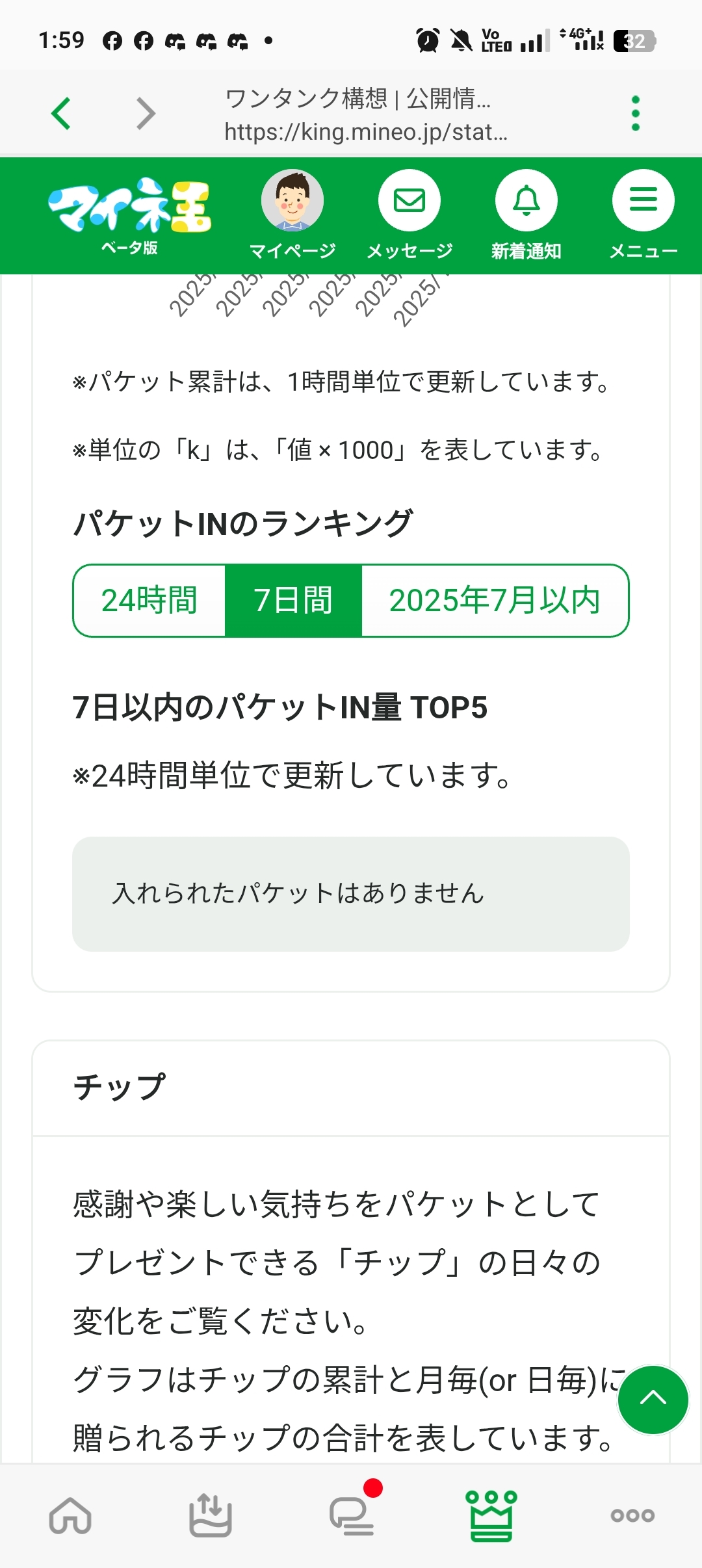
Task: Tap the home icon in bottom bar
Action: click(70, 1515)
